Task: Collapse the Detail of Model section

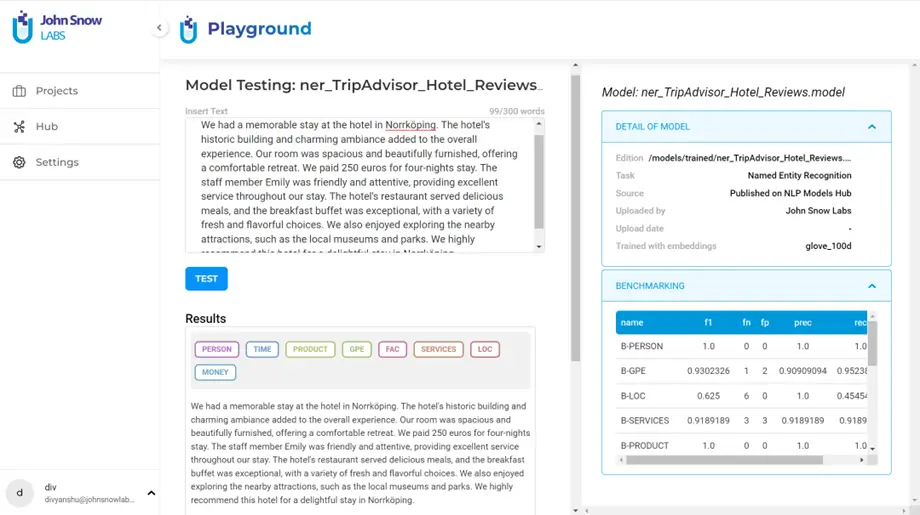Action: click(871, 127)
